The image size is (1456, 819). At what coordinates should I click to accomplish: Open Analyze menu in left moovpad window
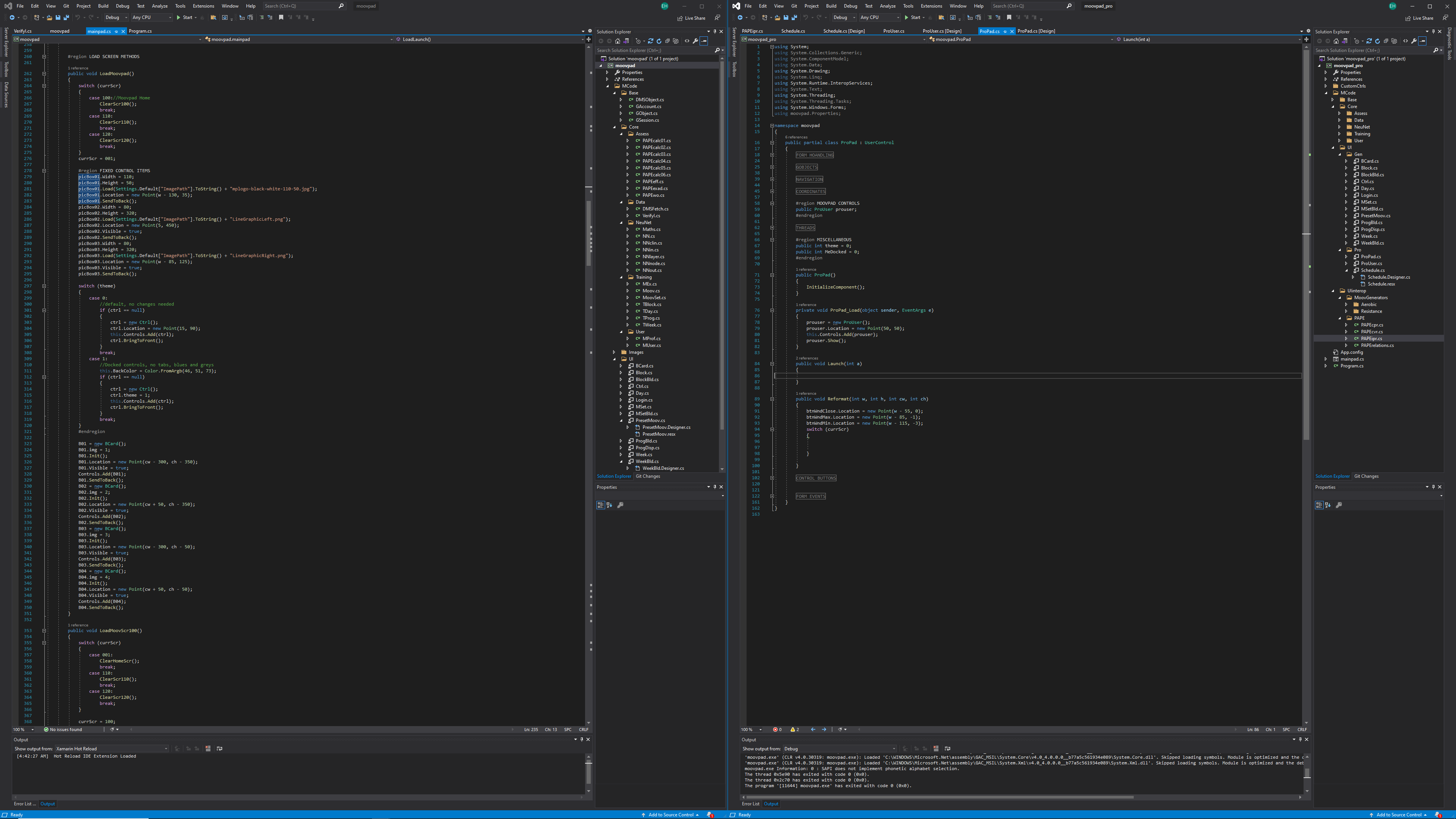159,6
